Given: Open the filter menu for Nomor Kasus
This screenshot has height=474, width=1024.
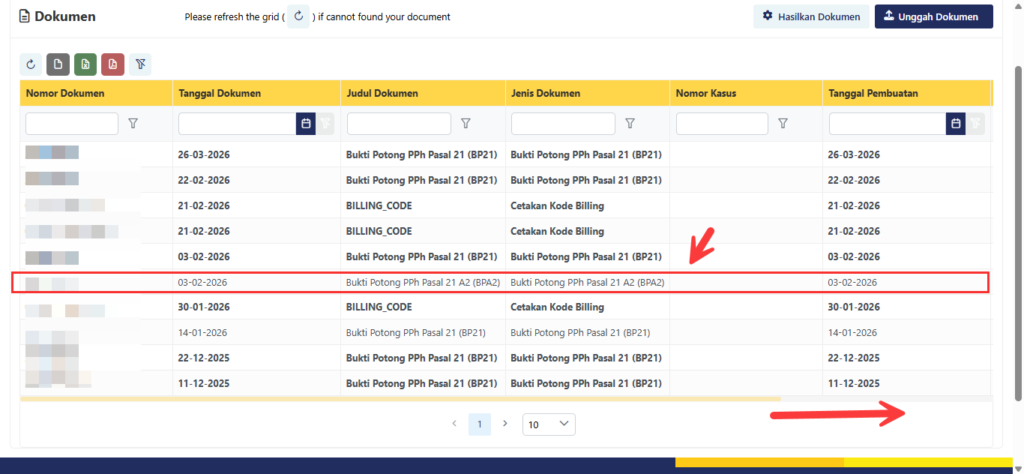Looking at the screenshot, I should pyautogui.click(x=783, y=123).
